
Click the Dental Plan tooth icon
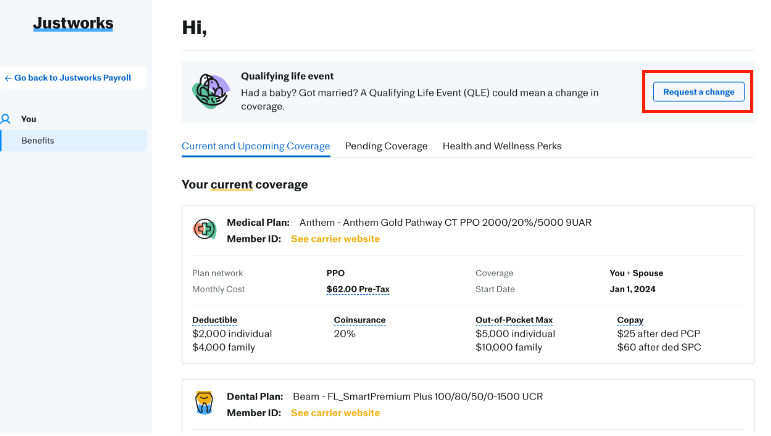coord(204,404)
